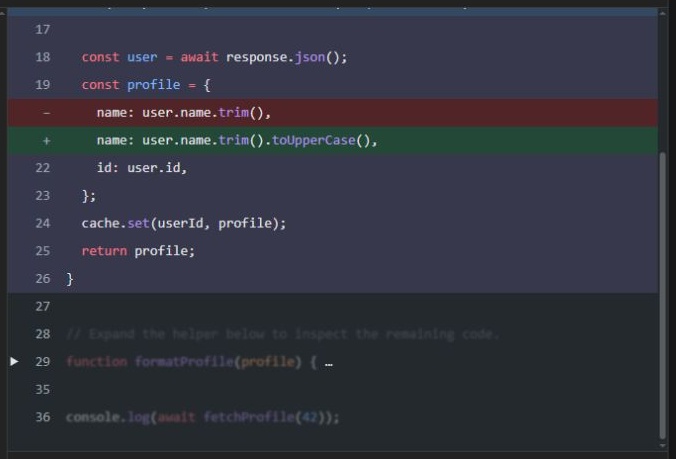Click the 'console.log(await fetchProfile(42));' line

point(203,417)
